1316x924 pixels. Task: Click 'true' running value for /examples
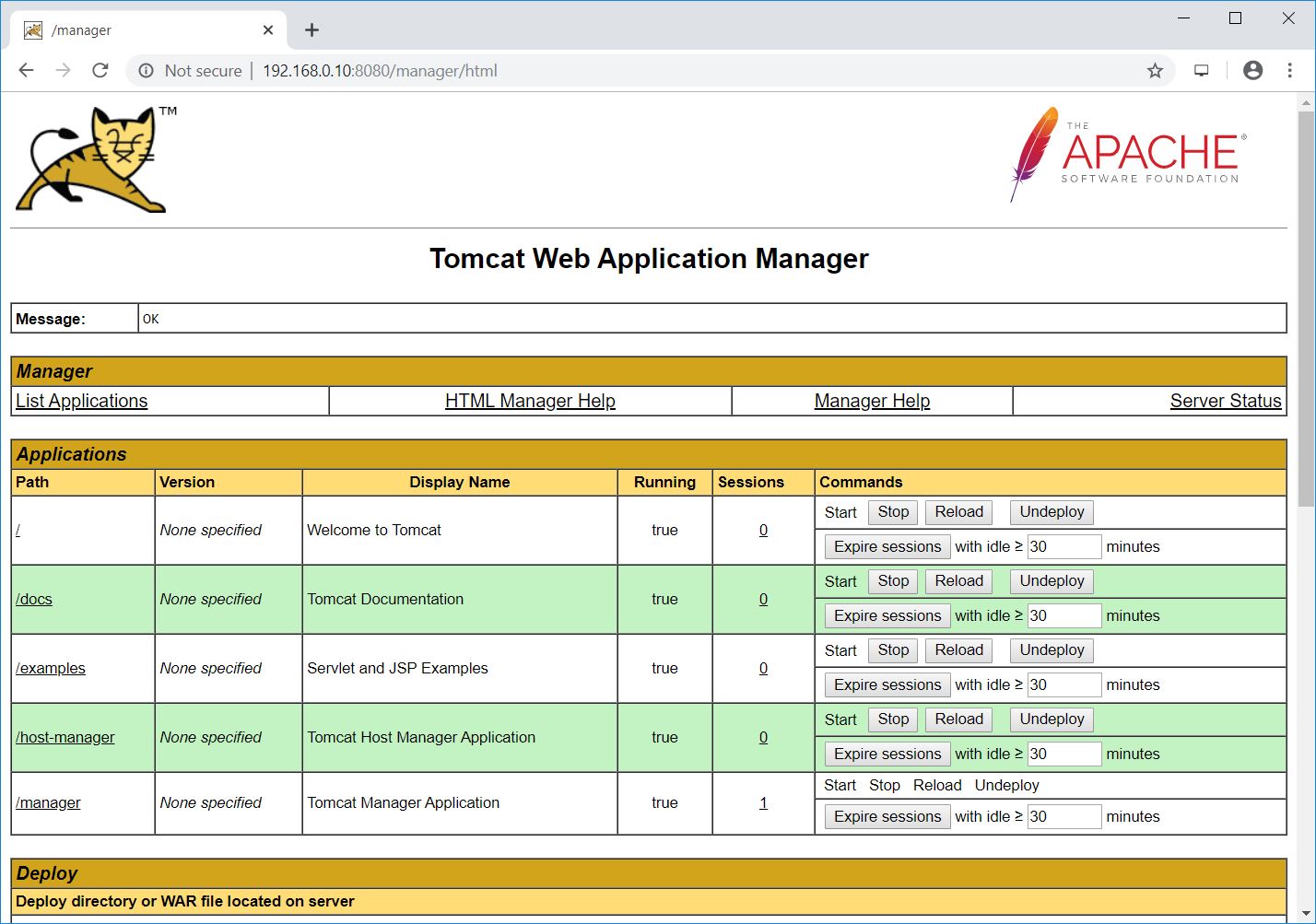click(664, 668)
